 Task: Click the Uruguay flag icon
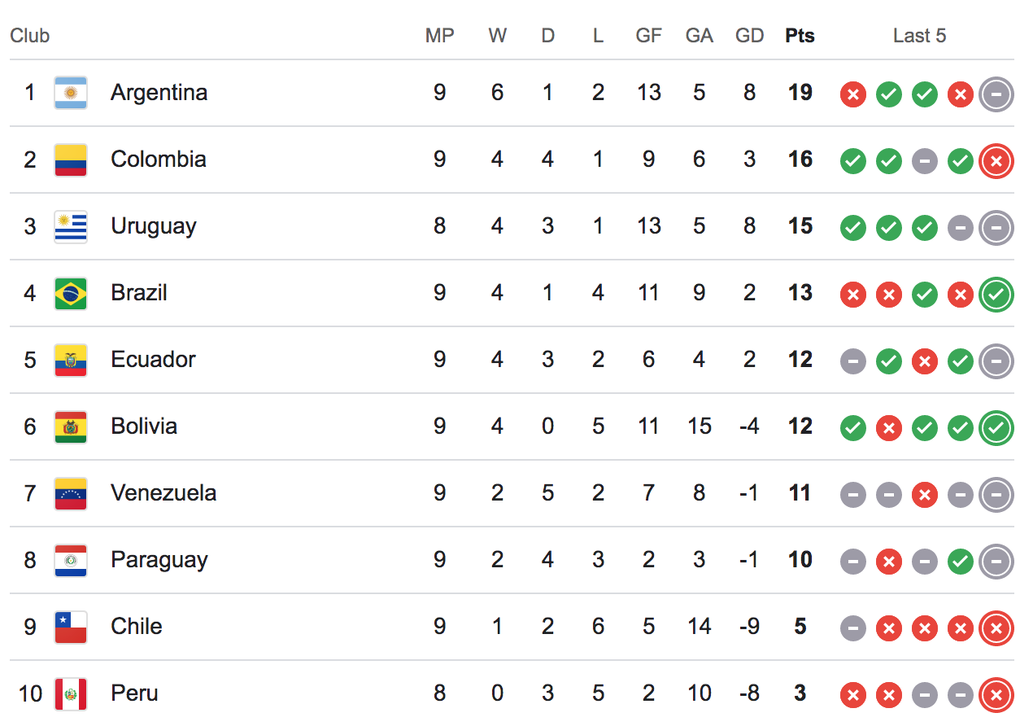coord(71,226)
